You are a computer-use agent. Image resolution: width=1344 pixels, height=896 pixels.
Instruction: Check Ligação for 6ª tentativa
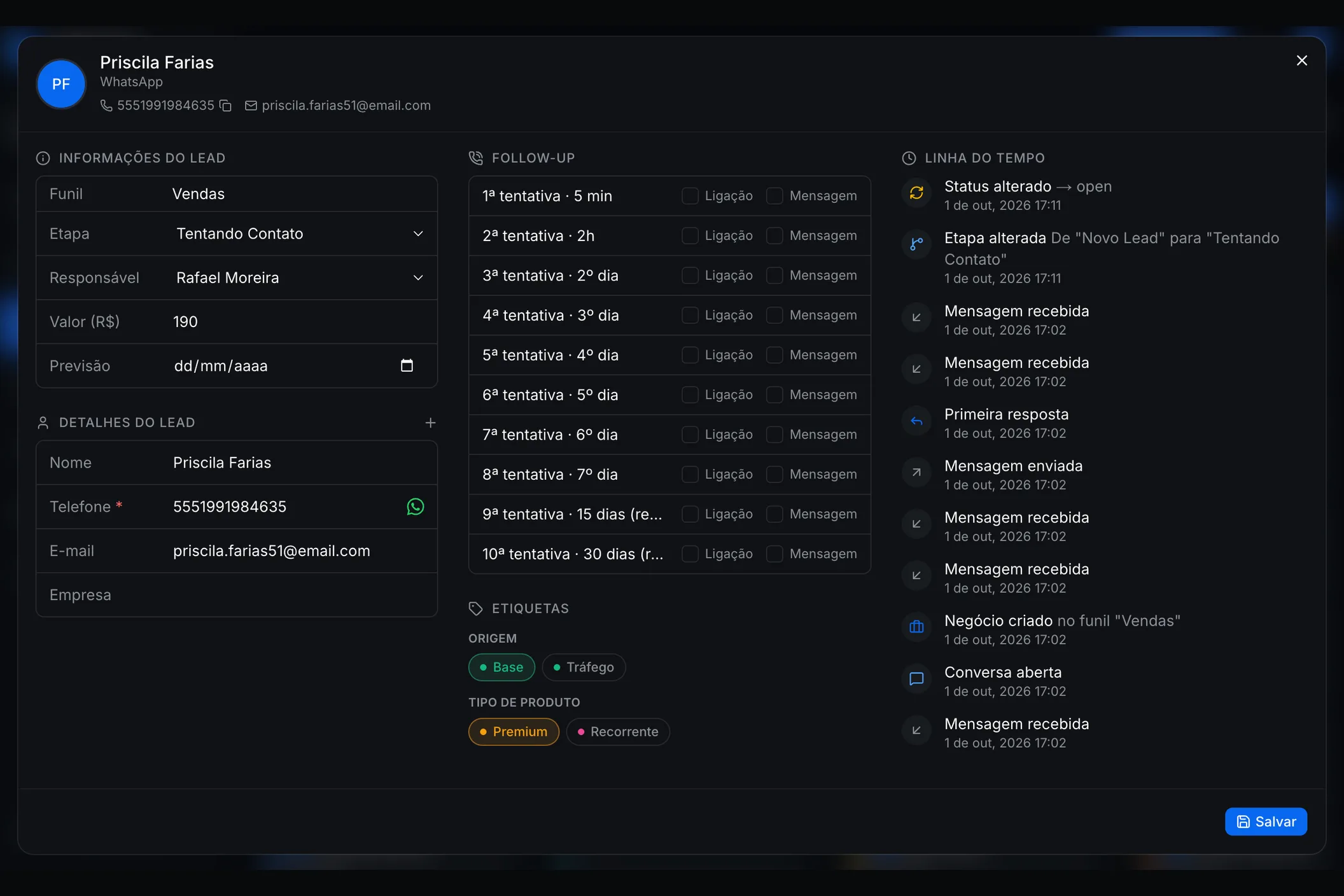click(x=690, y=395)
